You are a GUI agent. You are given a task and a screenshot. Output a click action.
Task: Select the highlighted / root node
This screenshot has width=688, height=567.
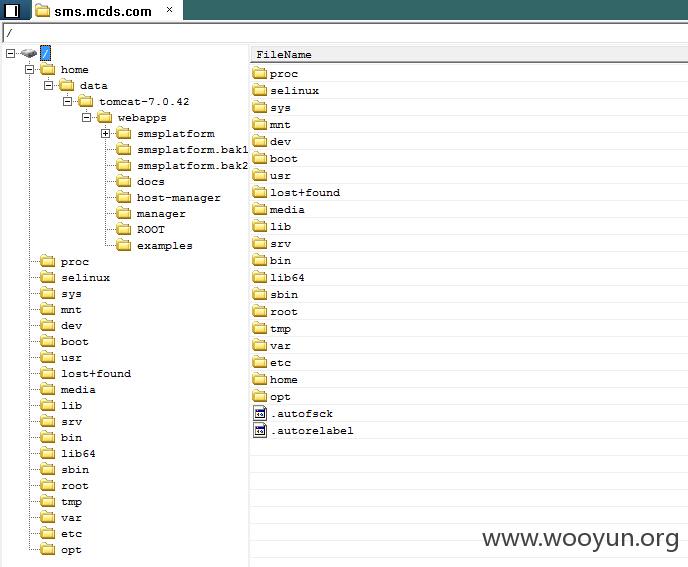[x=45, y=54]
